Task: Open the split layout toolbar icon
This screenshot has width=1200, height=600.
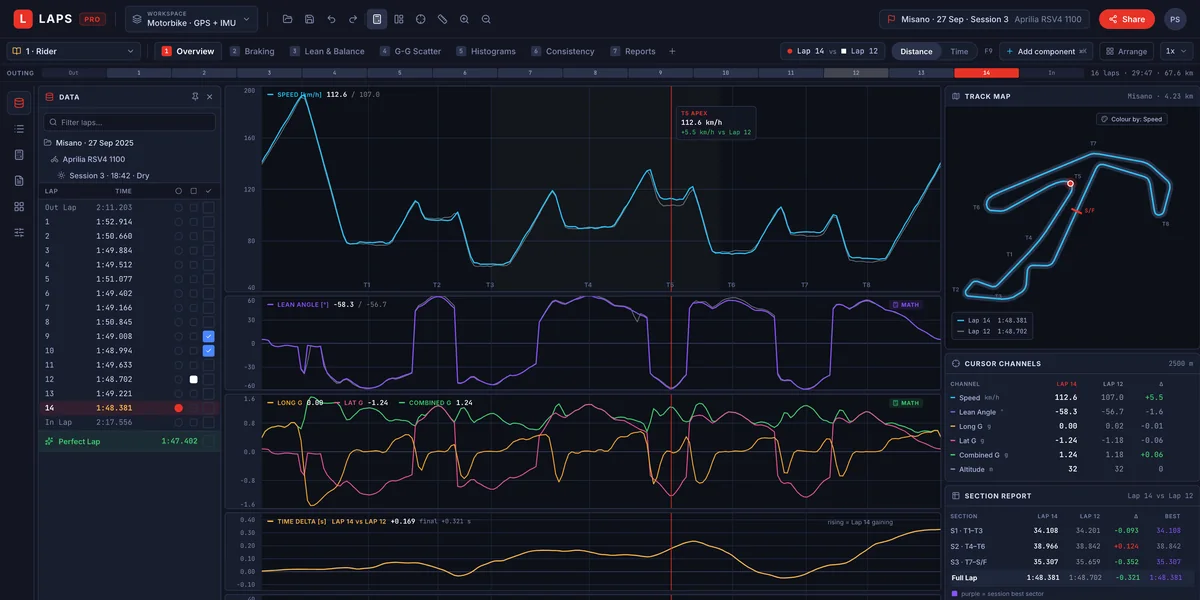Action: (399, 19)
